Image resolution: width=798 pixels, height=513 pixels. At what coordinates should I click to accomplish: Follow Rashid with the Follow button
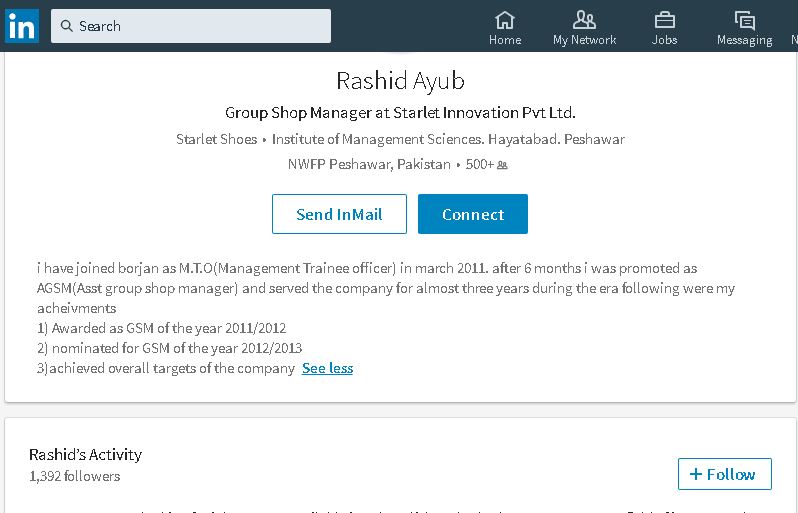pos(724,474)
